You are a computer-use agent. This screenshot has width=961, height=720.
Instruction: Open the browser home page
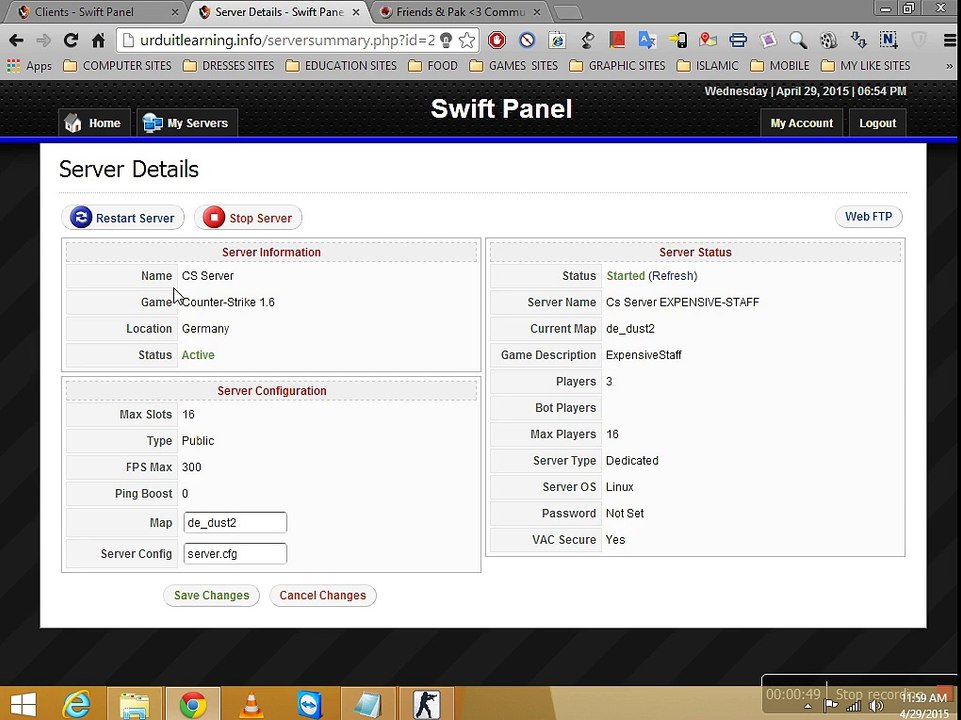pos(98,40)
